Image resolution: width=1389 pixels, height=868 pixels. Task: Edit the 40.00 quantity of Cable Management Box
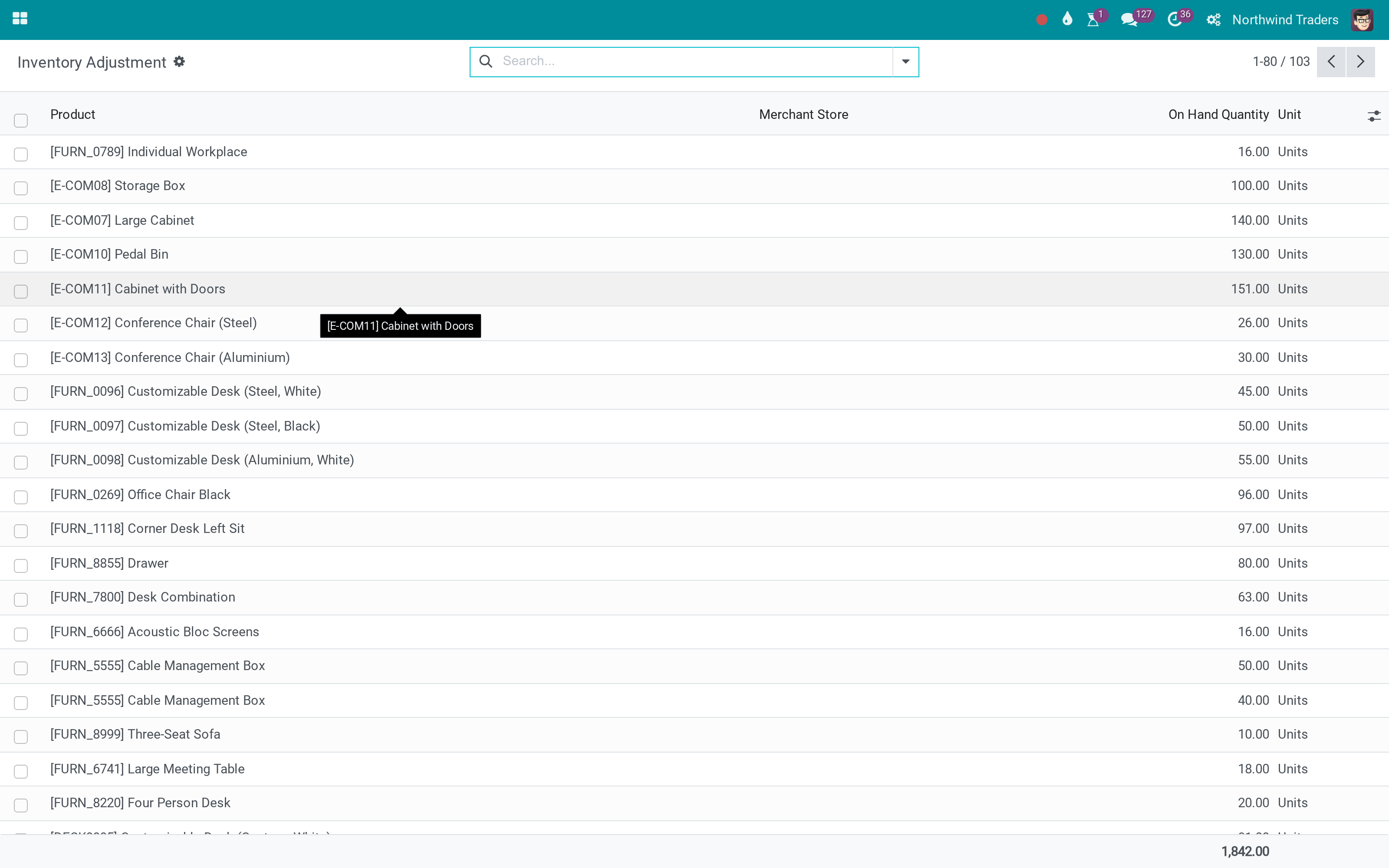point(1253,700)
